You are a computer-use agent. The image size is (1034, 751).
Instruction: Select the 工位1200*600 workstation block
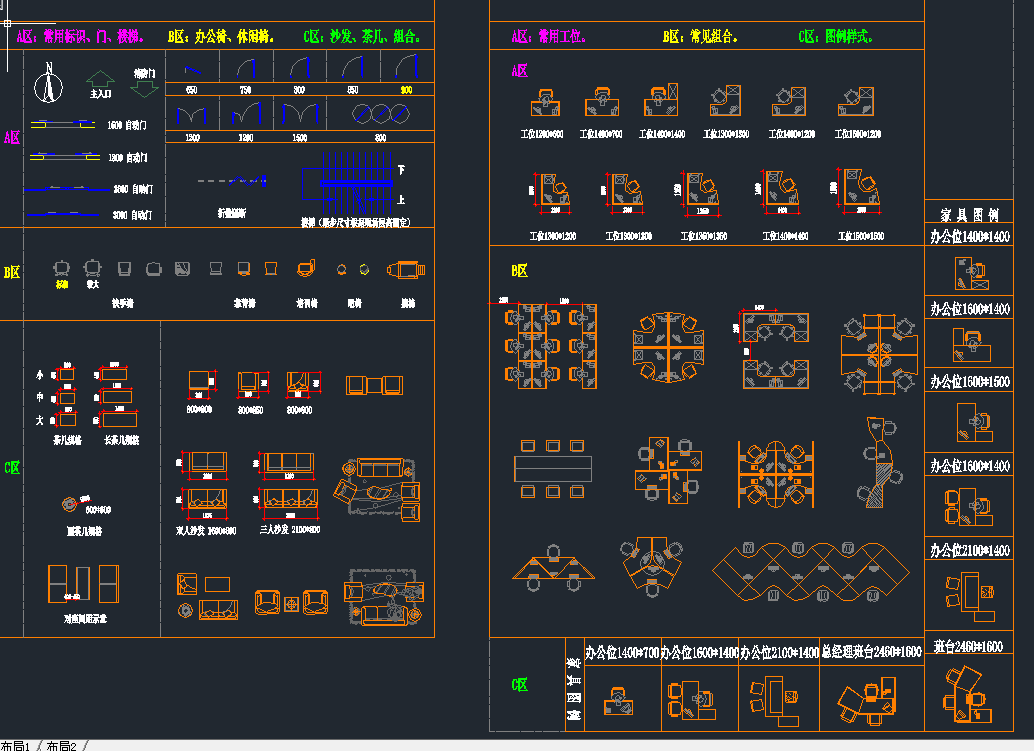coord(545,102)
